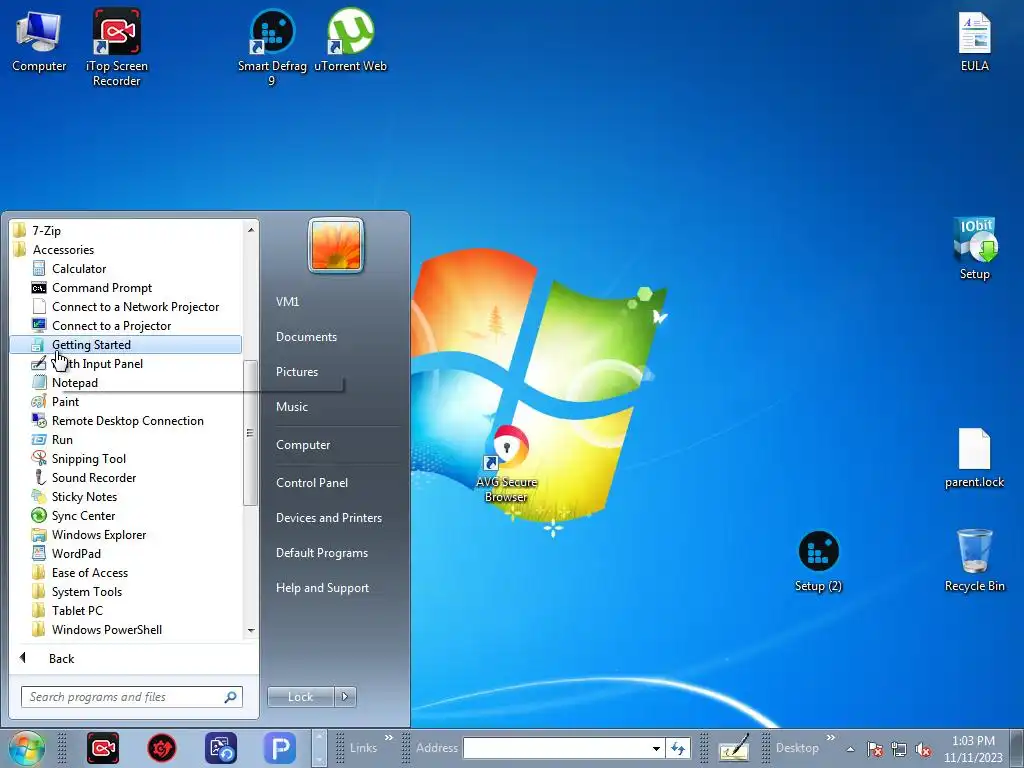Click the network tray icon
Viewport: 1024px width, 768px height.
point(899,749)
